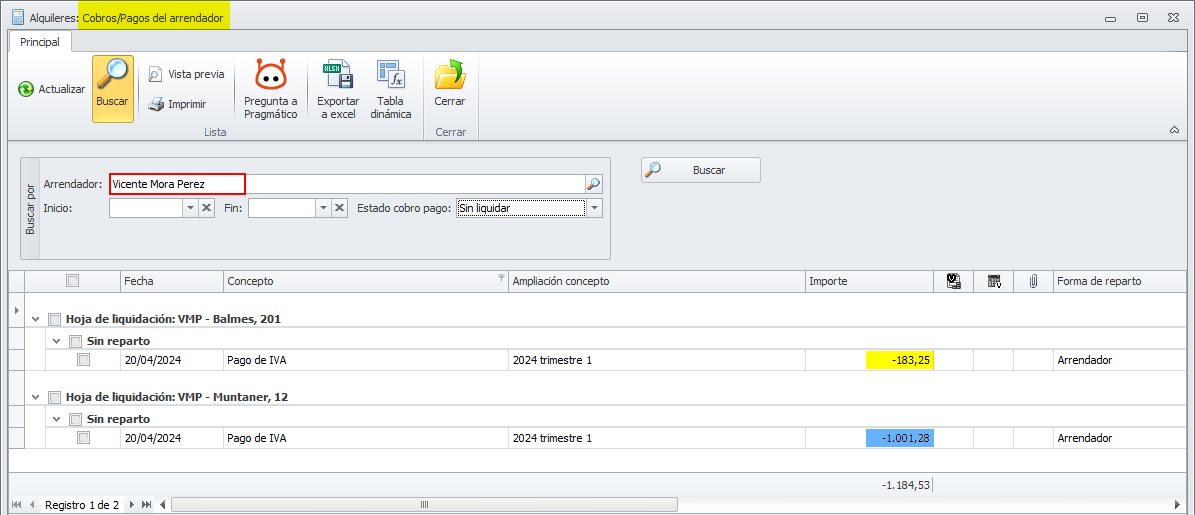The width and height of the screenshot is (1195, 515).
Task: Click the horizontal scrollbar thumb
Action: pyautogui.click(x=424, y=504)
